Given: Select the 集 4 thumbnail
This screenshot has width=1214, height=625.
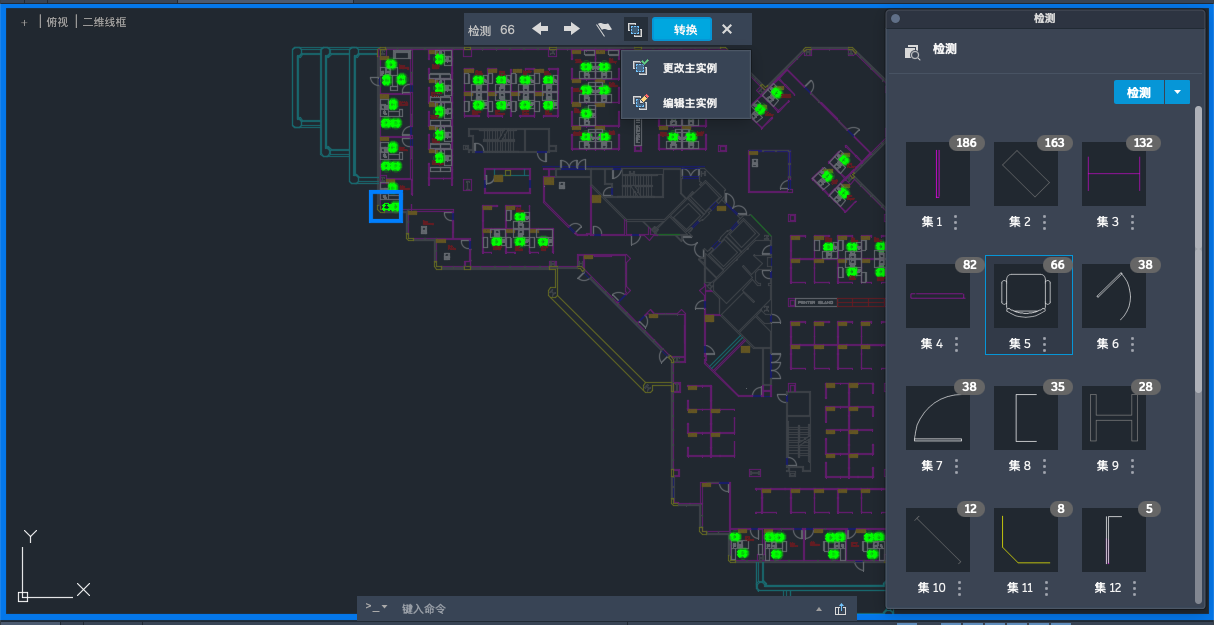Looking at the screenshot, I should (x=938, y=296).
